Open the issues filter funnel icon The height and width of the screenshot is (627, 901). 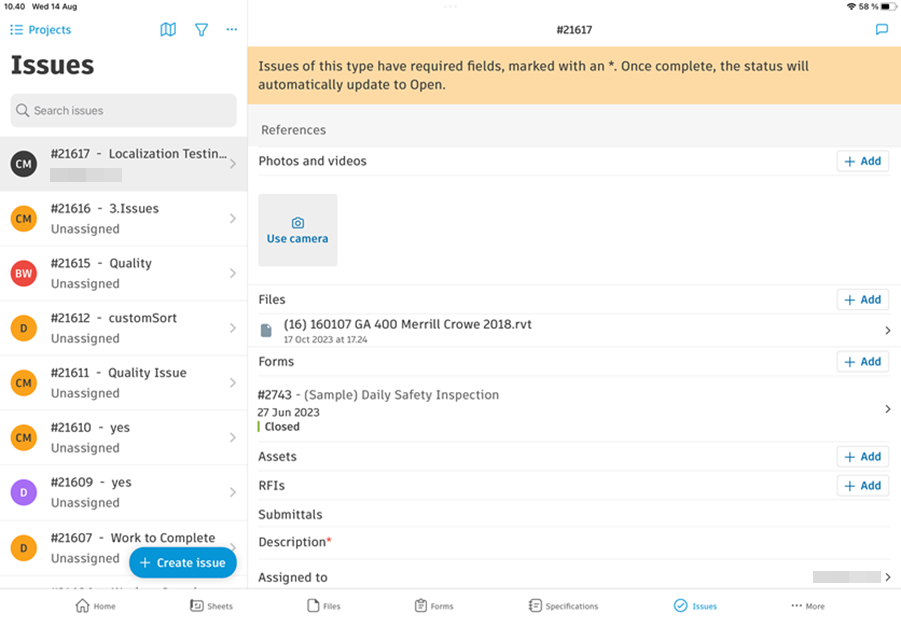(x=201, y=29)
